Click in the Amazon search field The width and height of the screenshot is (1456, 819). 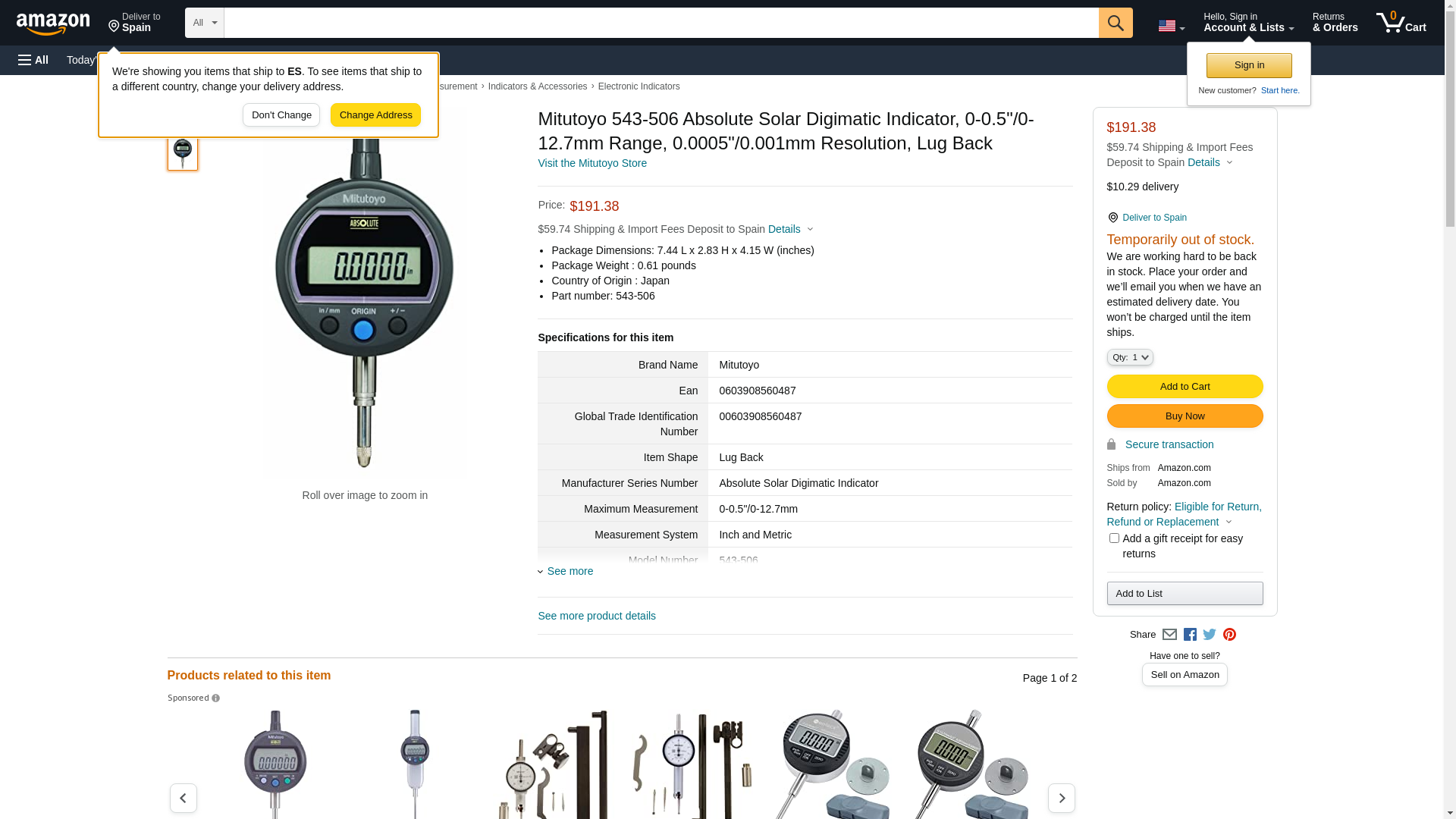661,23
